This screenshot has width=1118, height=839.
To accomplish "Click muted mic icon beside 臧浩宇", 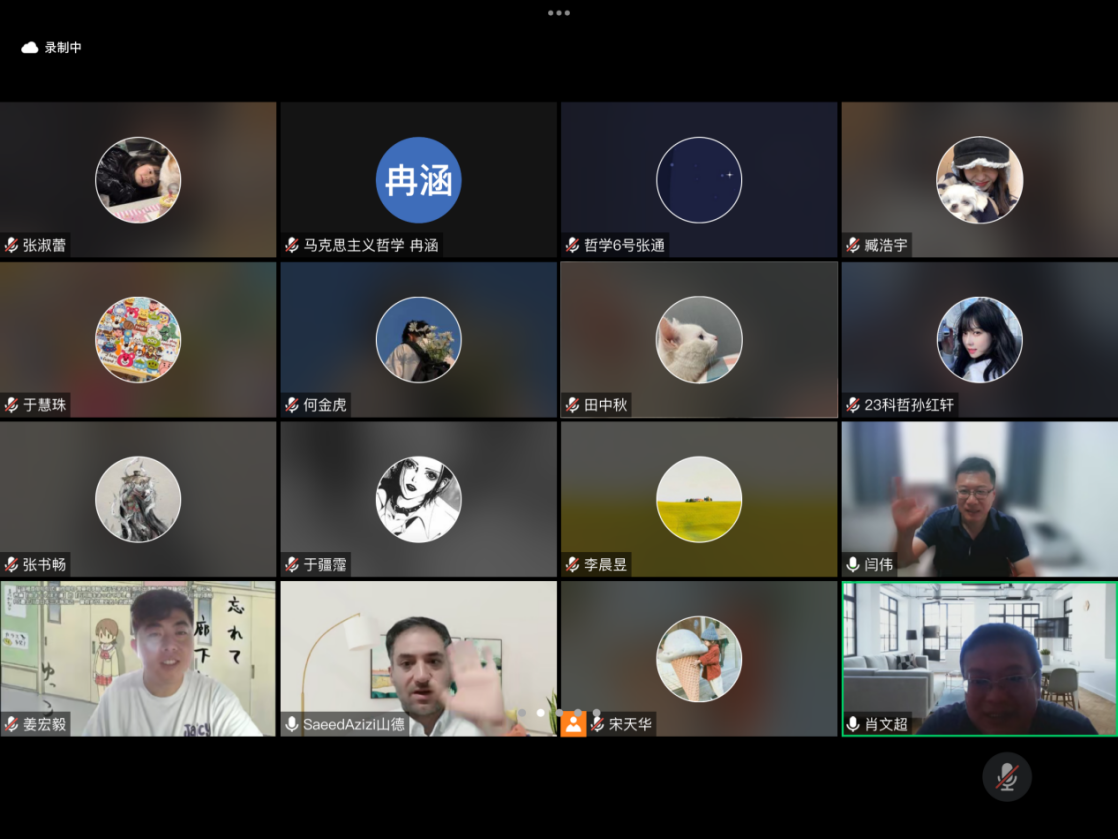I will pos(853,245).
